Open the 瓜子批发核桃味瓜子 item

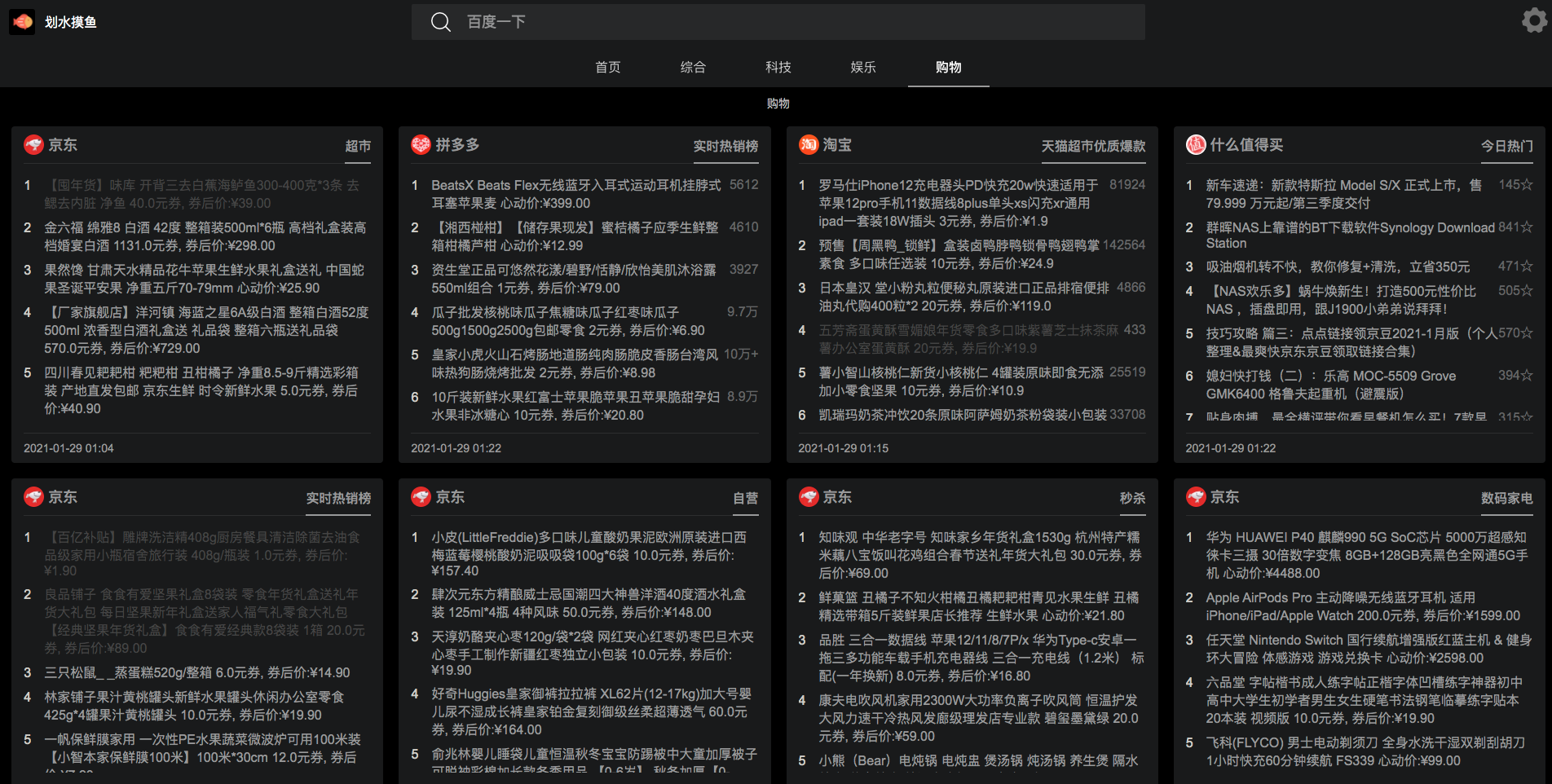[568, 321]
